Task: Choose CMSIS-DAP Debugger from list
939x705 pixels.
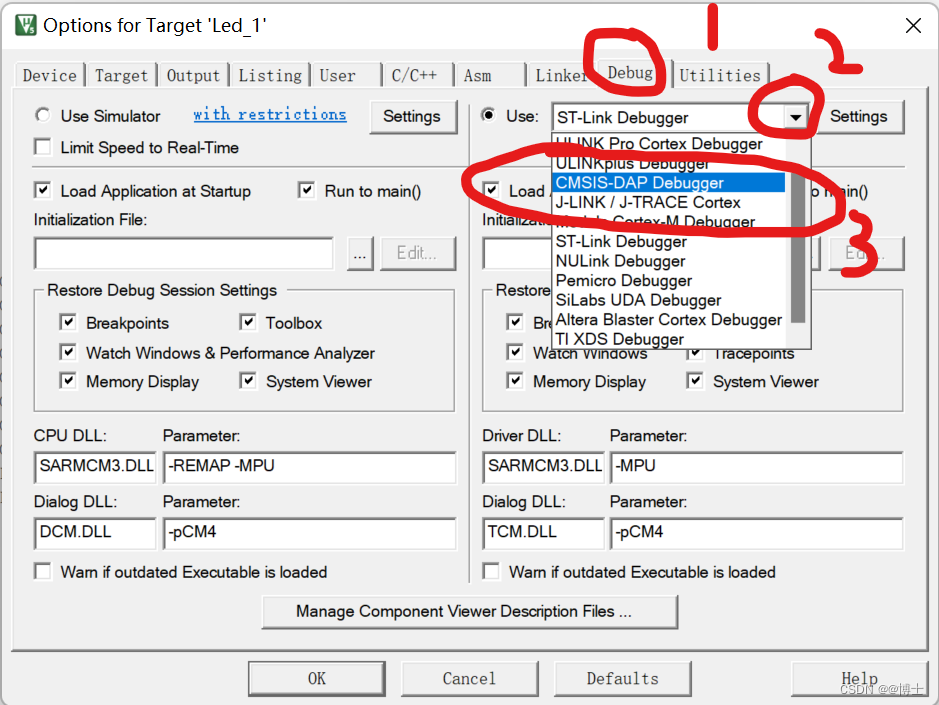Action: coord(668,183)
